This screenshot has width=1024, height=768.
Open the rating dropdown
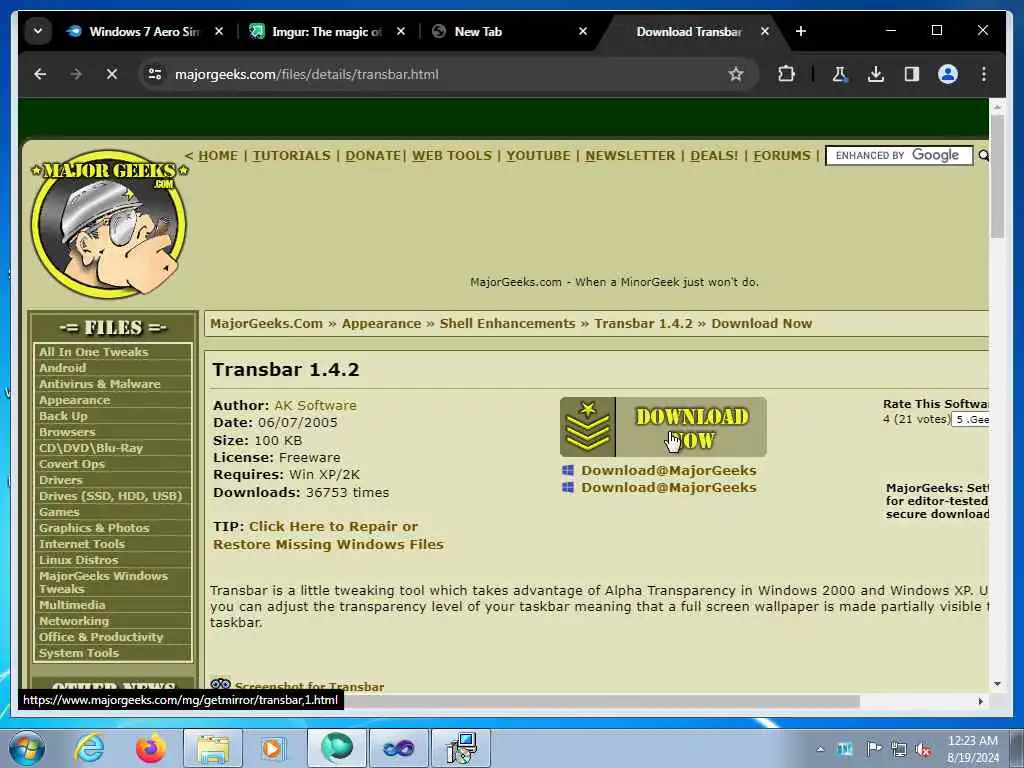[x=970, y=419]
